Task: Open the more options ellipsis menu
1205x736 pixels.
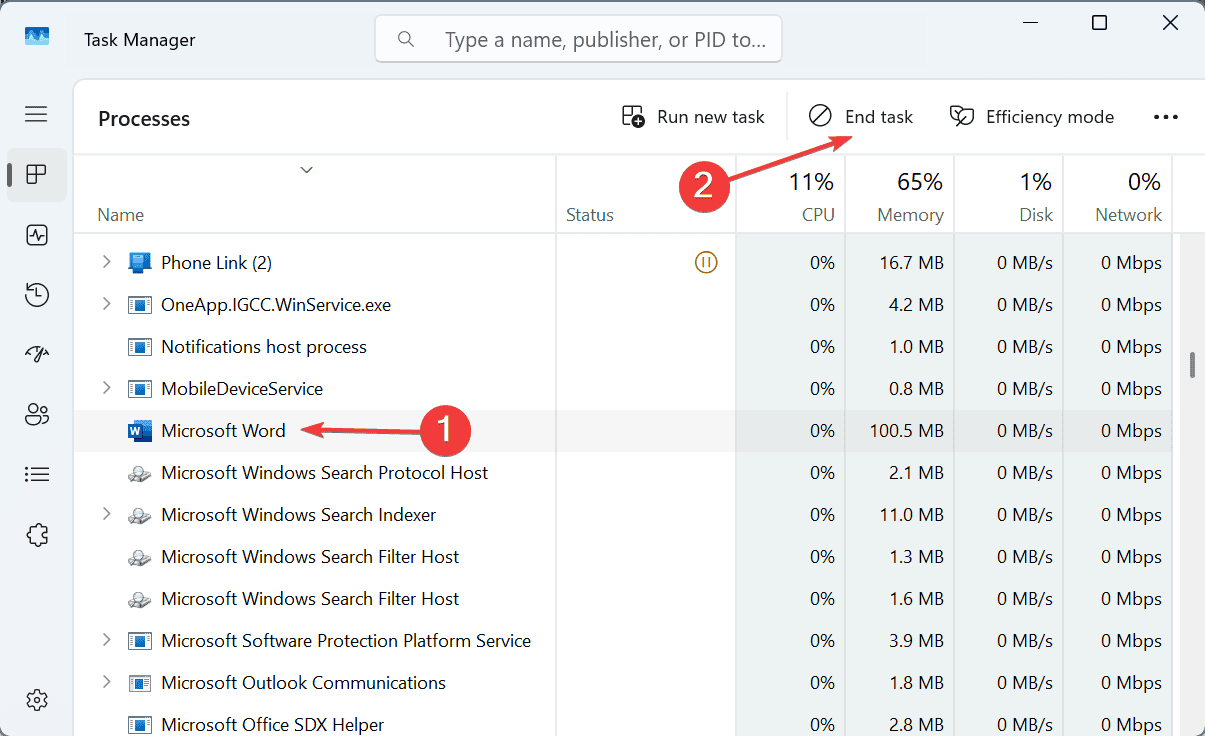Action: click(1166, 117)
